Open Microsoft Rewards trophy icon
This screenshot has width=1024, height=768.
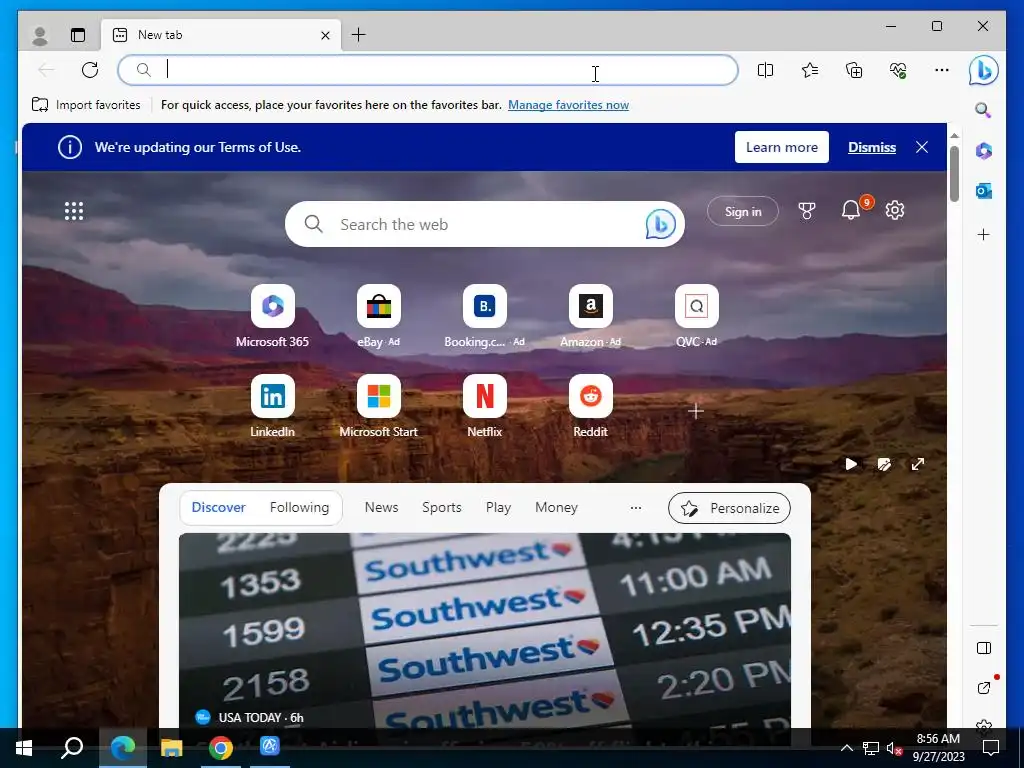(807, 210)
